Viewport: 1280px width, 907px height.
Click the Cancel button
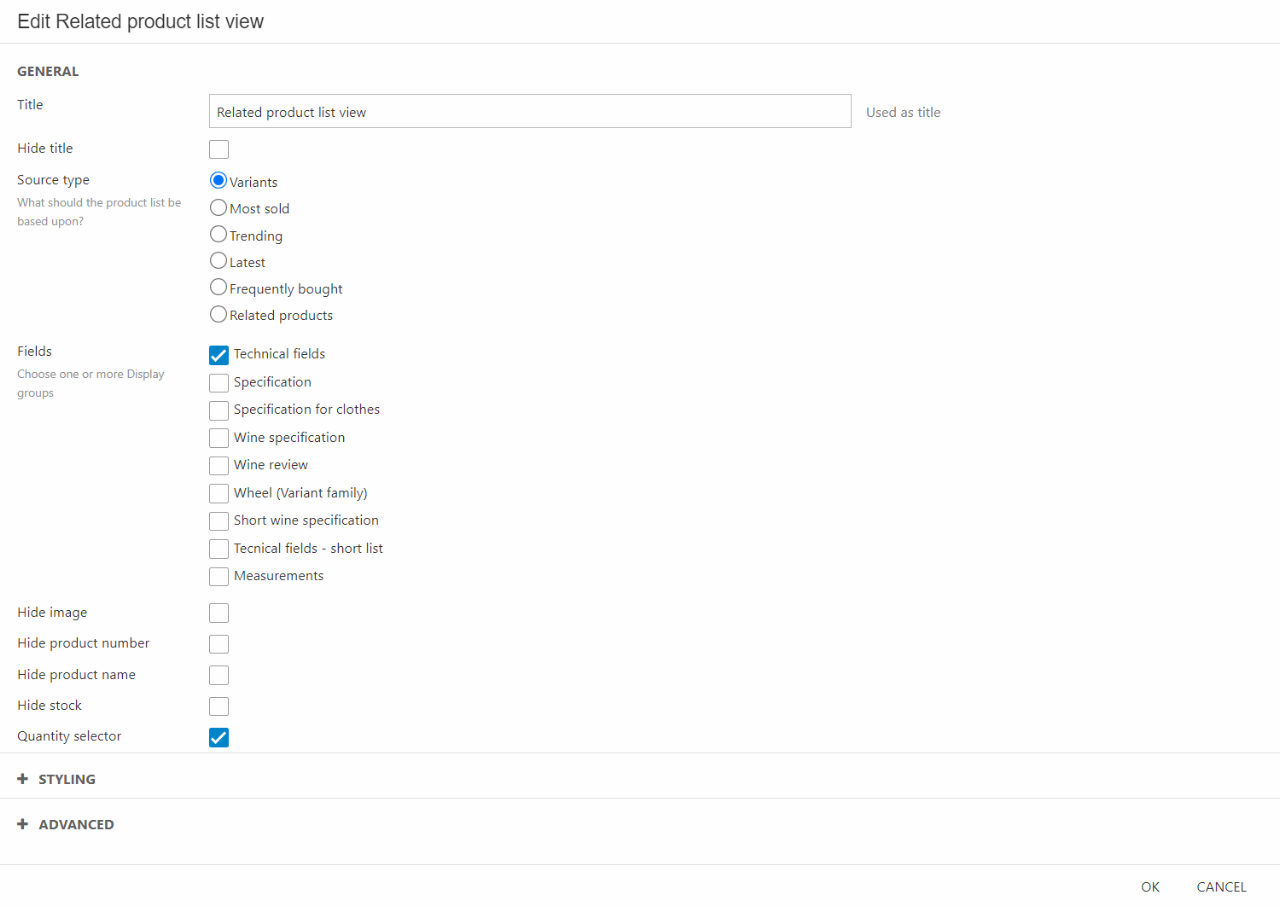(x=1221, y=887)
